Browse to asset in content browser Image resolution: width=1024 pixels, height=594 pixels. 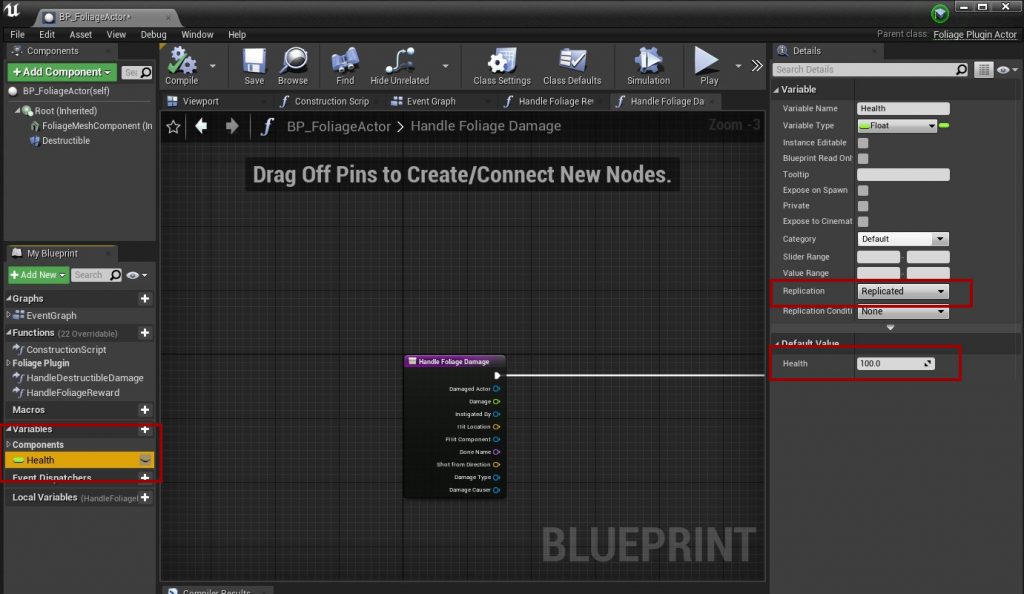point(293,66)
